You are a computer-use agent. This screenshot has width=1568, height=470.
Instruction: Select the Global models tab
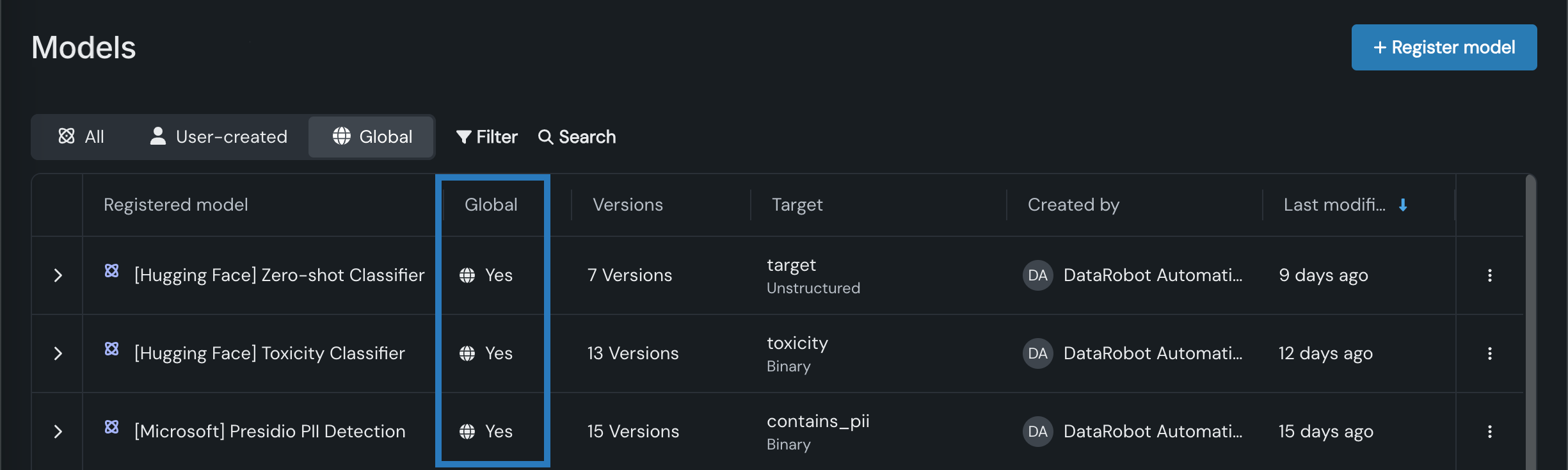pyautogui.click(x=372, y=137)
